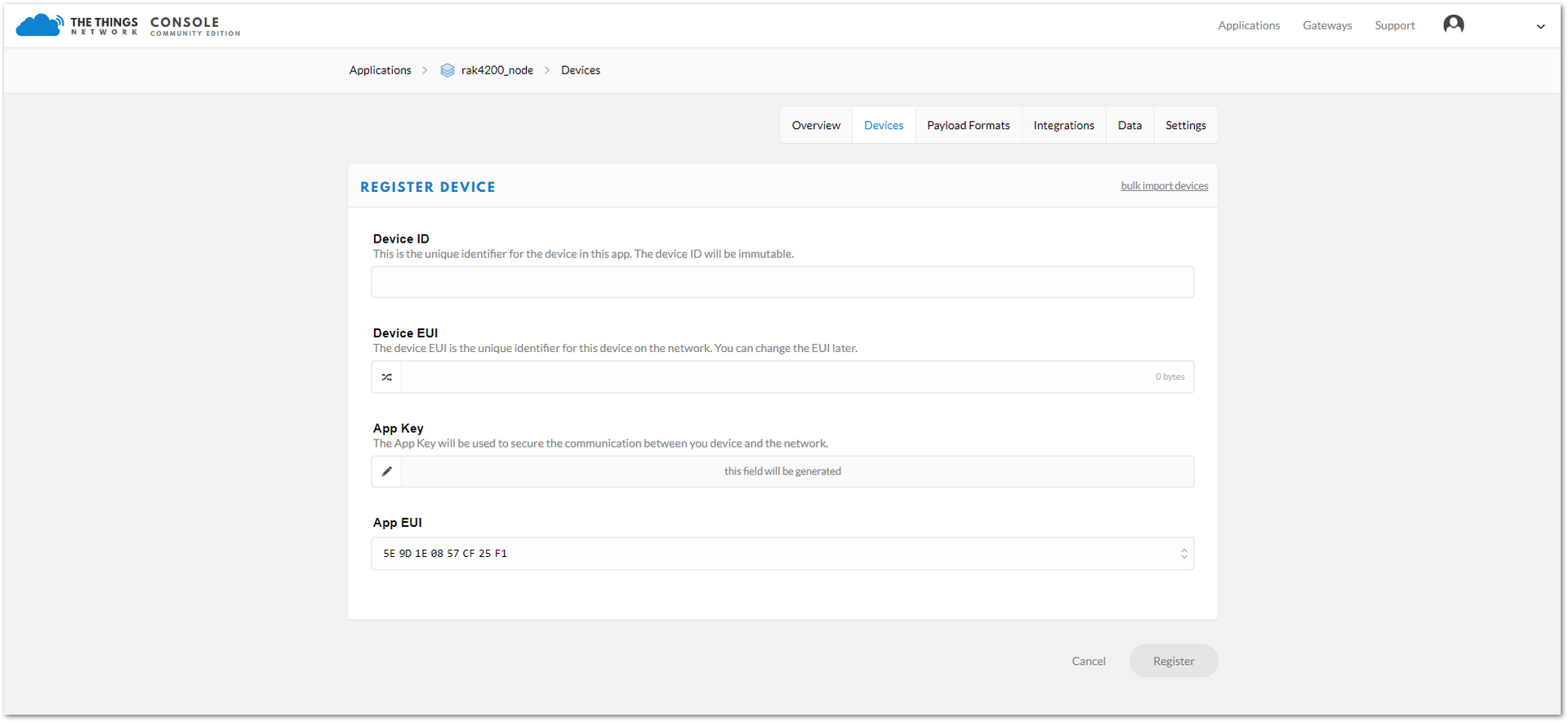The width and height of the screenshot is (1568, 722).
Task: Click the App Key generated field
Action: click(797, 472)
